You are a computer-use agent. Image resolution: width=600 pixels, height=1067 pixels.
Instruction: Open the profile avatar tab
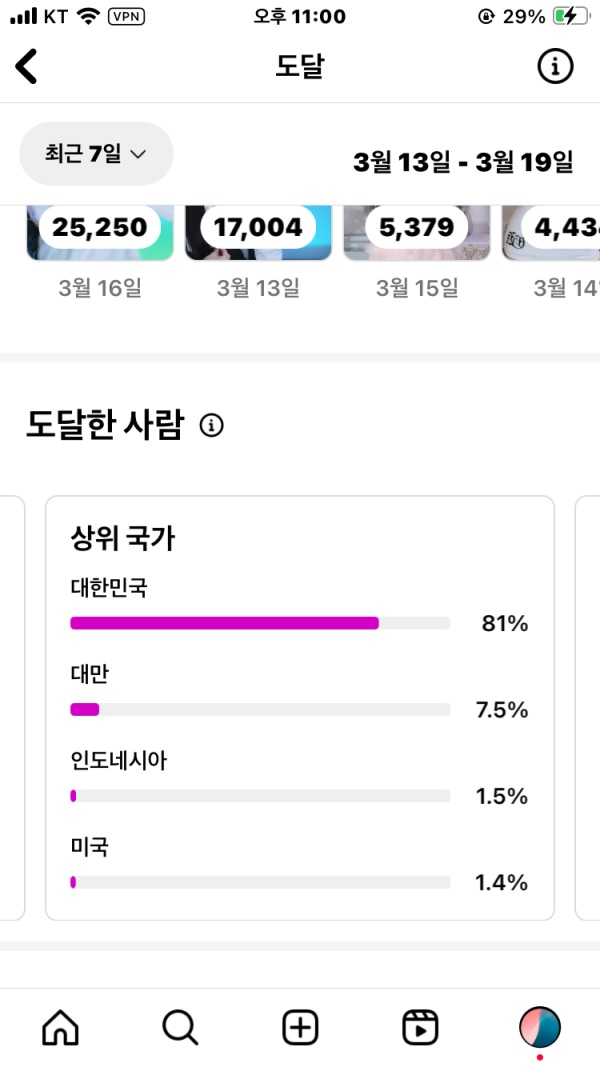coord(540,1027)
